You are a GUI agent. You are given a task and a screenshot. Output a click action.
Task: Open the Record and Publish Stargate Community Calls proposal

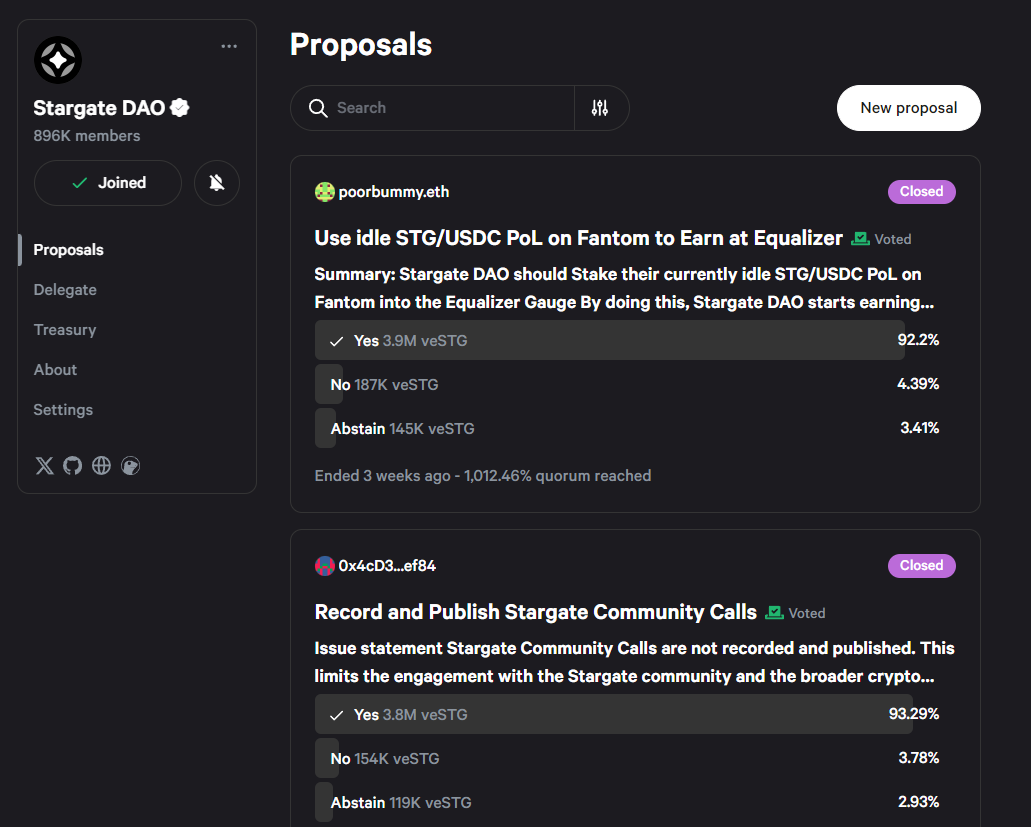pos(535,612)
